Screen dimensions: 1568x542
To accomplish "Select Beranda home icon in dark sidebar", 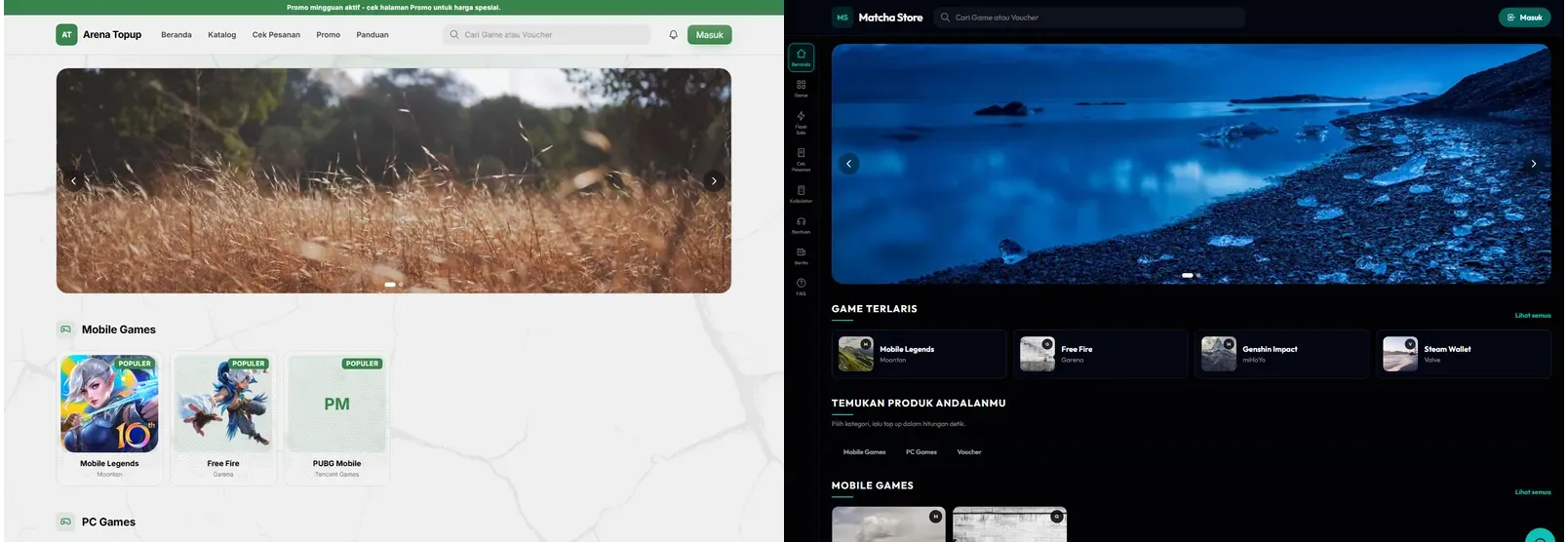I will (801, 58).
